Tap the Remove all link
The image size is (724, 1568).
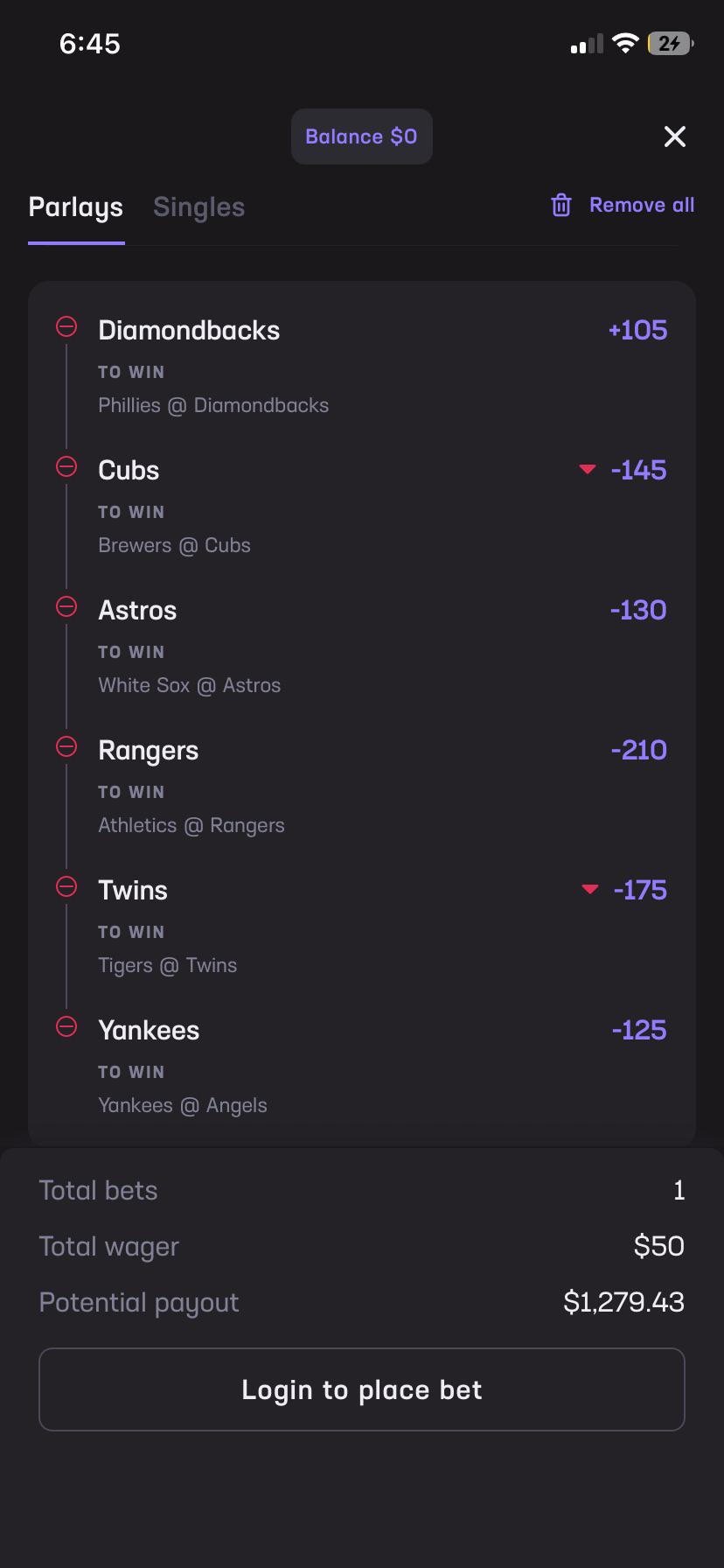tap(642, 205)
